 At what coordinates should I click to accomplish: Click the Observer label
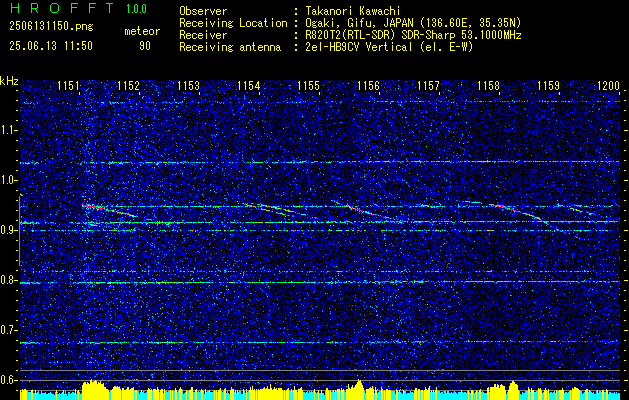pyautogui.click(x=203, y=11)
